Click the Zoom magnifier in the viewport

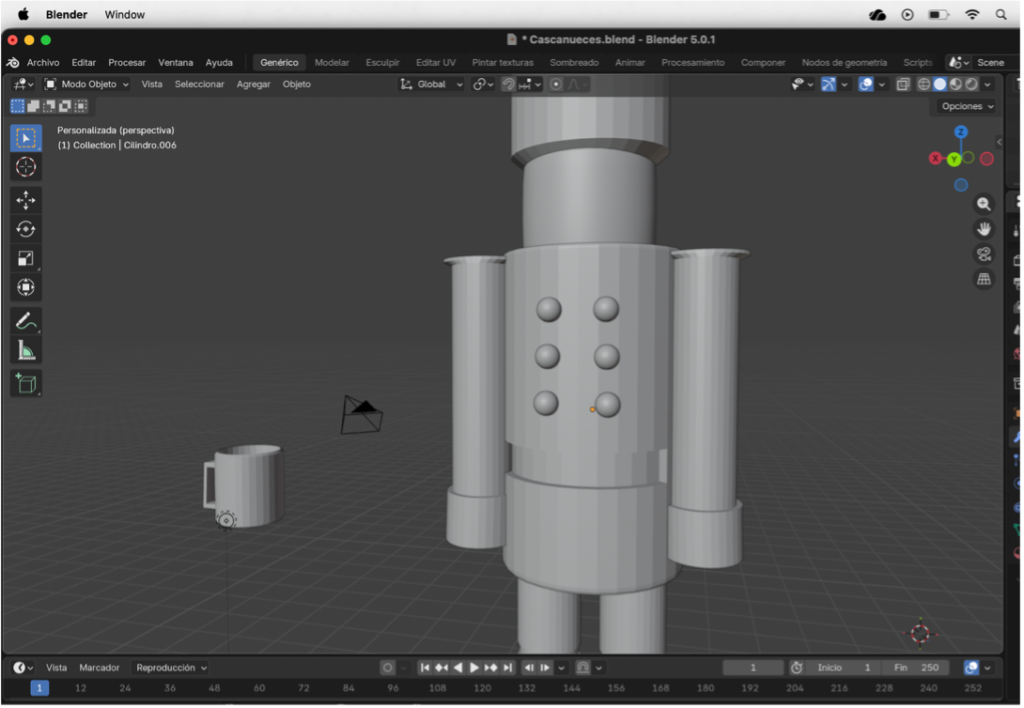984,203
